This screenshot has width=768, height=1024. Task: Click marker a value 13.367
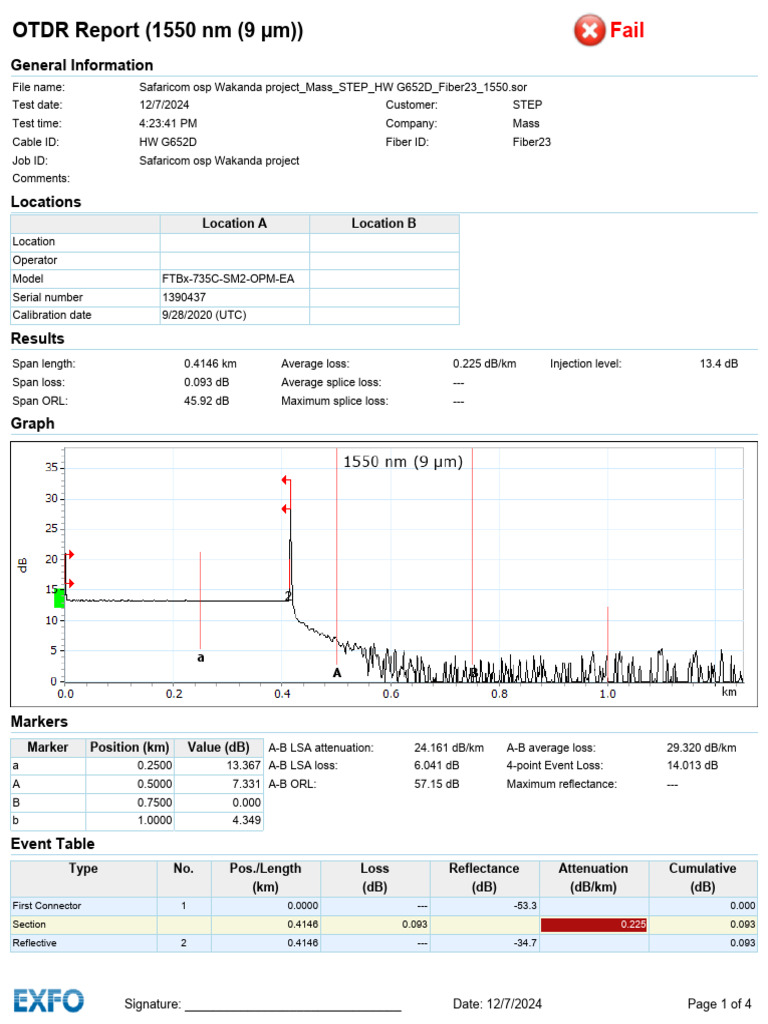click(219, 765)
